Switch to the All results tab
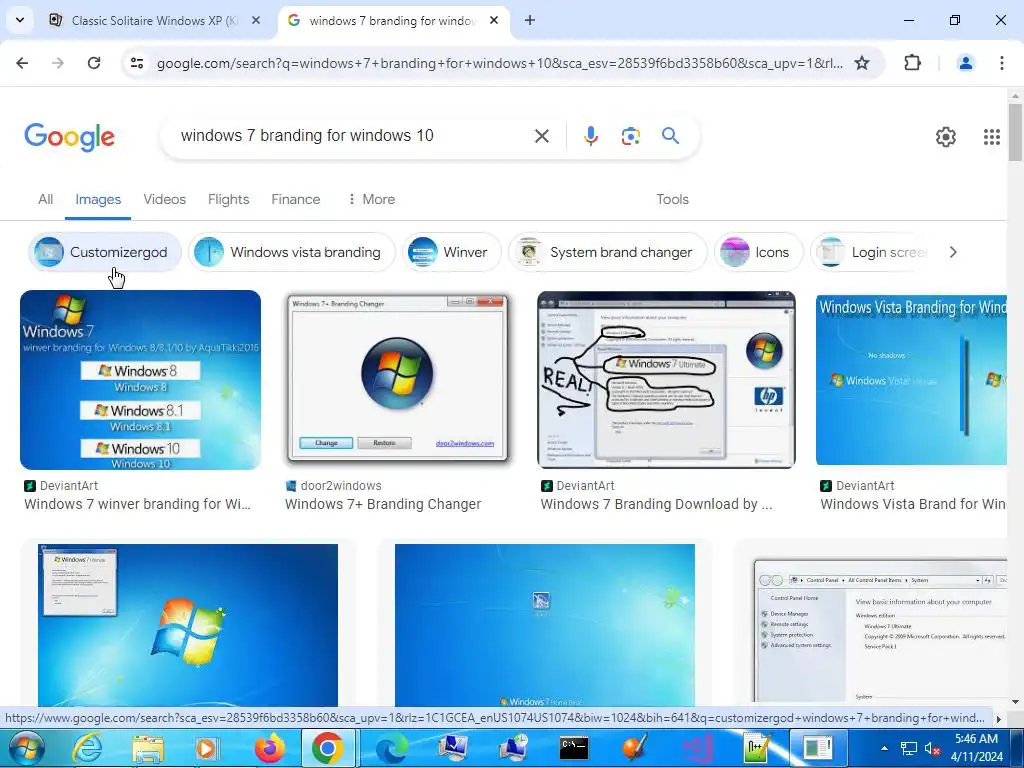This screenshot has height=768, width=1024. tap(45, 199)
